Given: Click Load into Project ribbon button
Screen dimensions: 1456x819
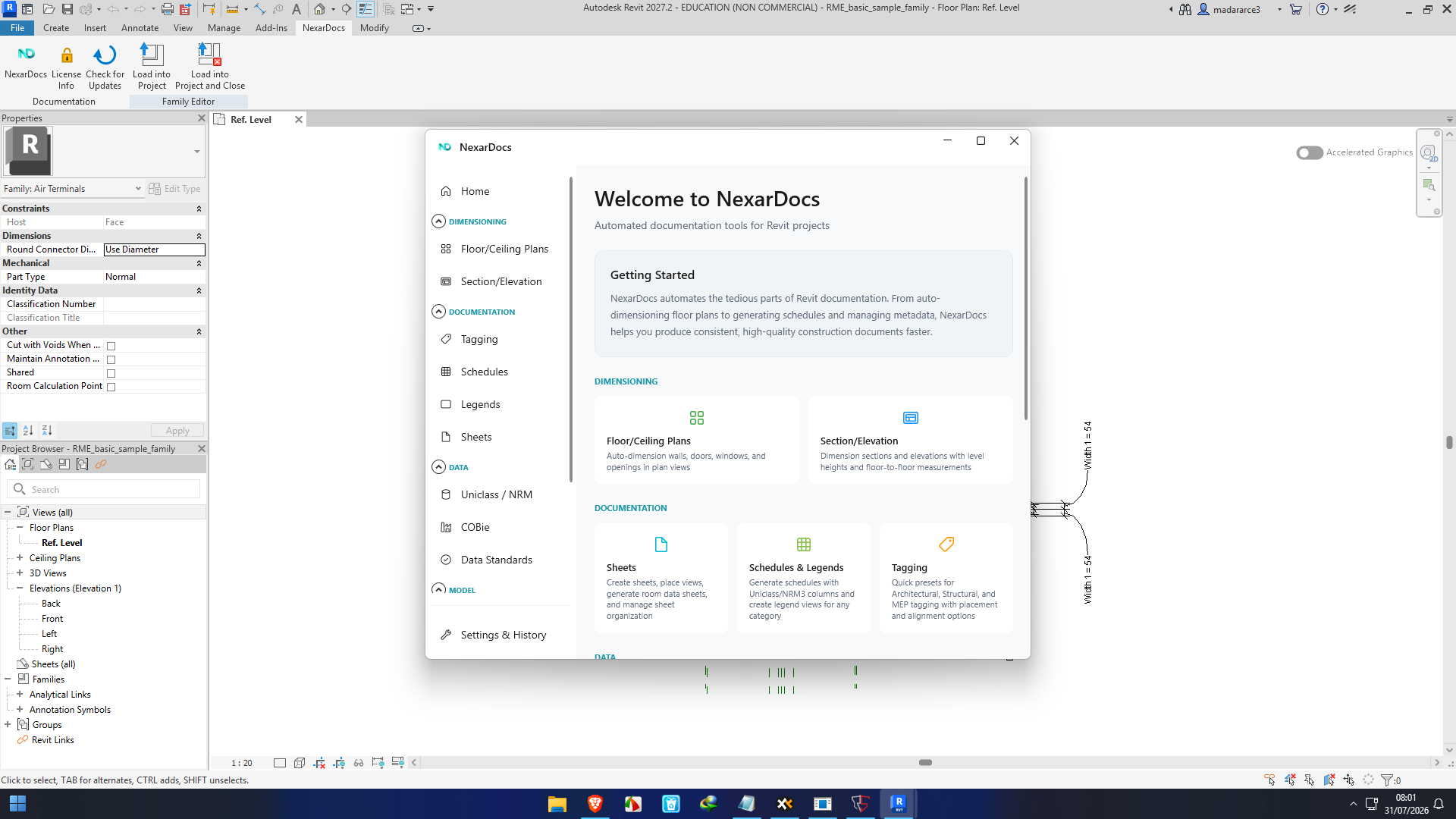Looking at the screenshot, I should pos(152,67).
